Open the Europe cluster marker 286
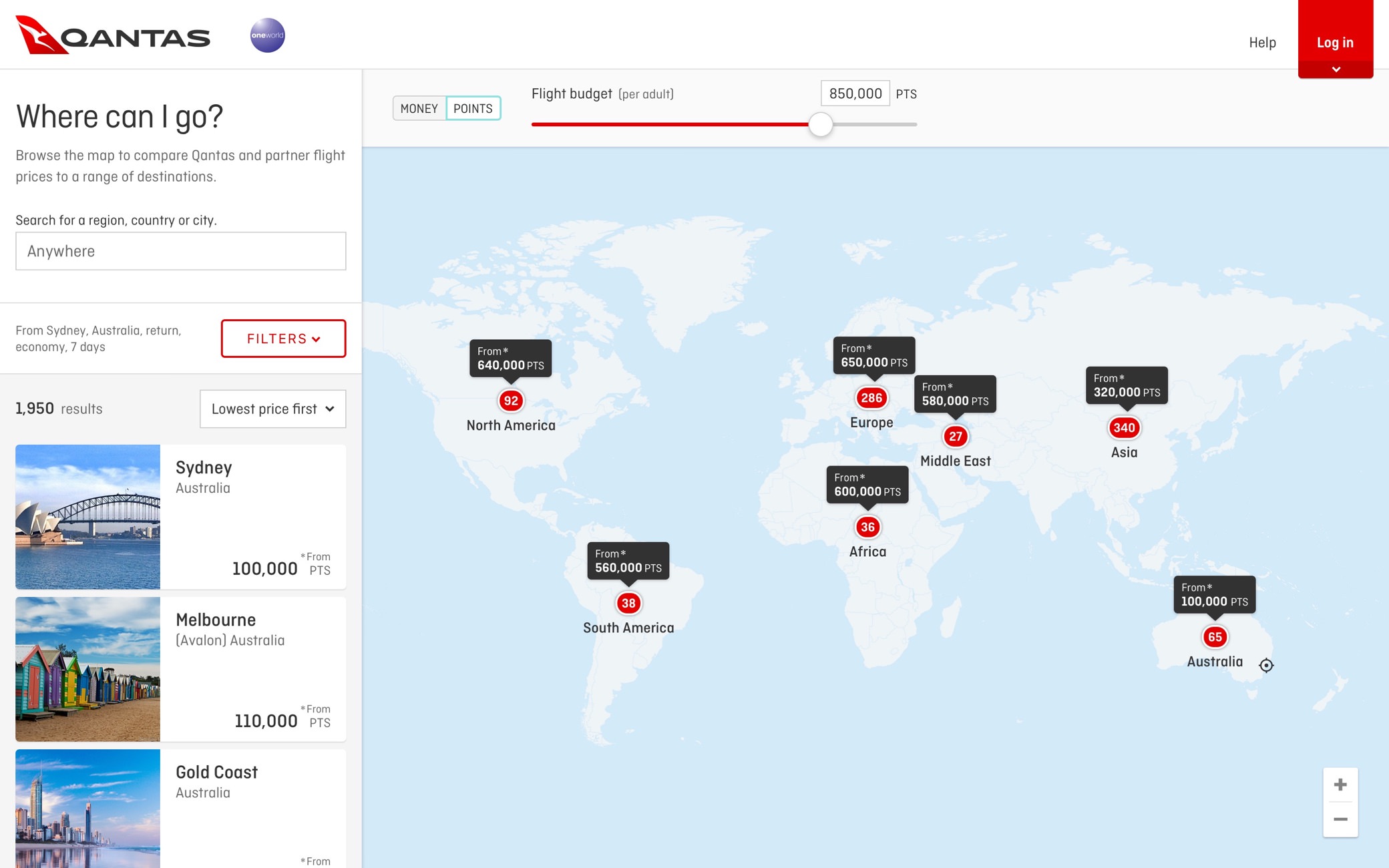 pos(871,398)
